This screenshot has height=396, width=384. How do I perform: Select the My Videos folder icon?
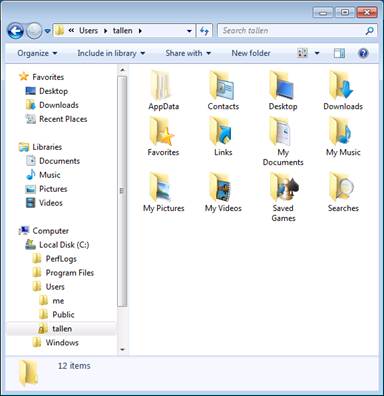pos(221,187)
